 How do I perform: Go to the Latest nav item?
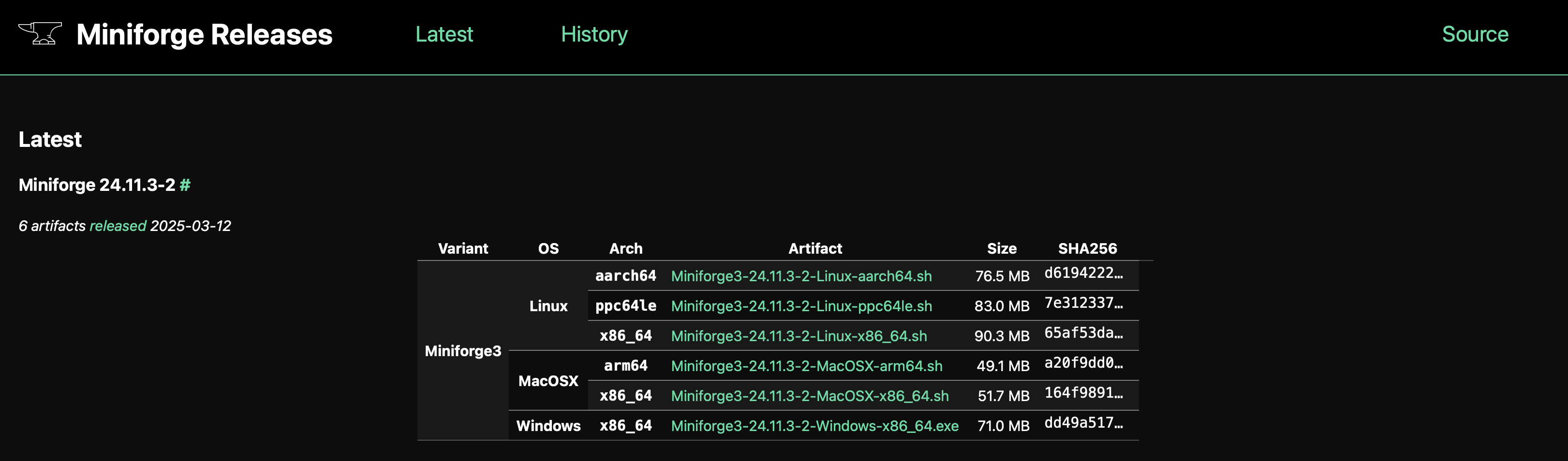click(444, 35)
